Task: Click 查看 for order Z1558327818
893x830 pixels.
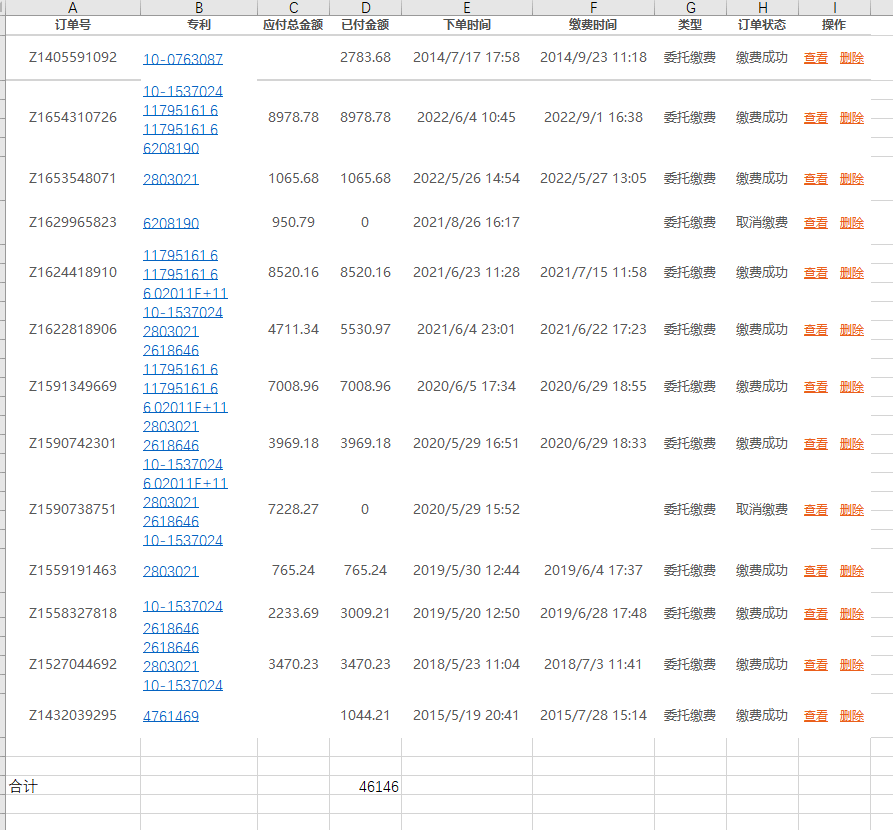Action: click(x=816, y=614)
